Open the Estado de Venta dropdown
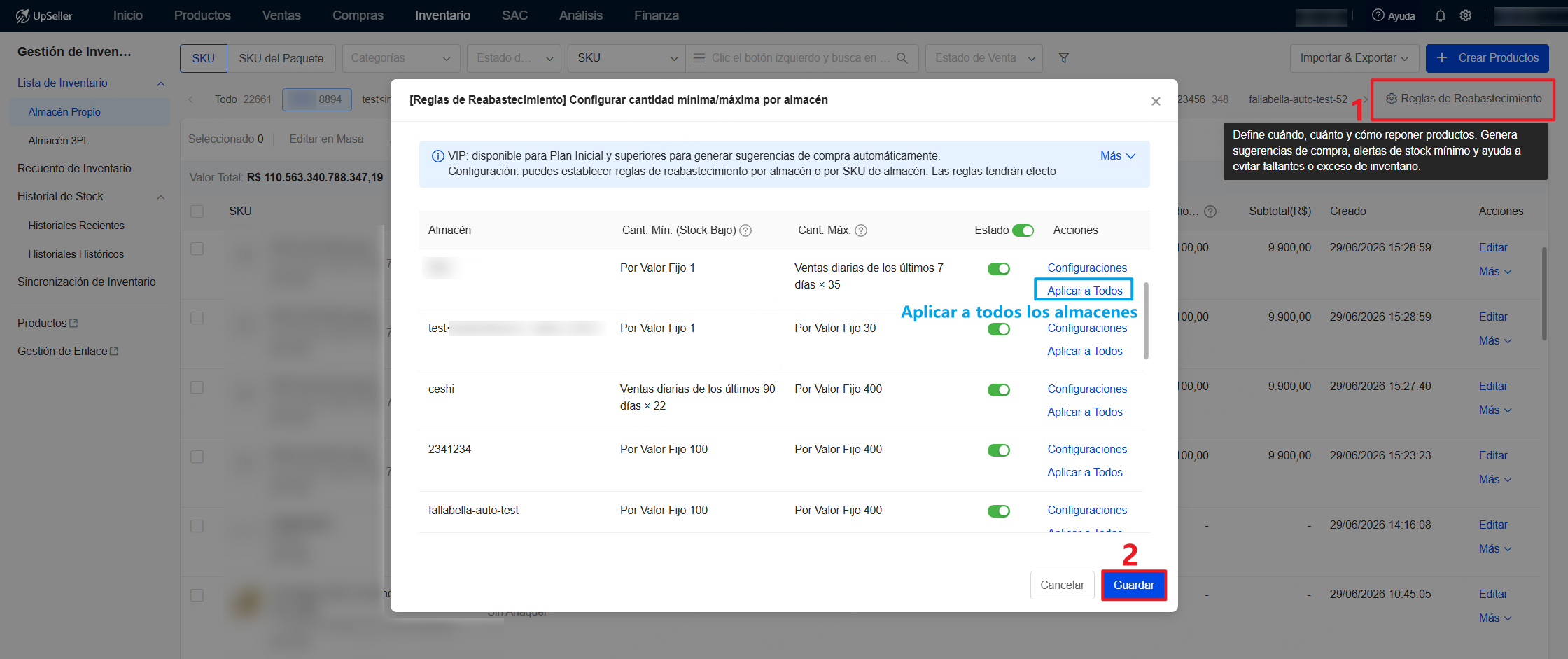 pyautogui.click(x=984, y=58)
